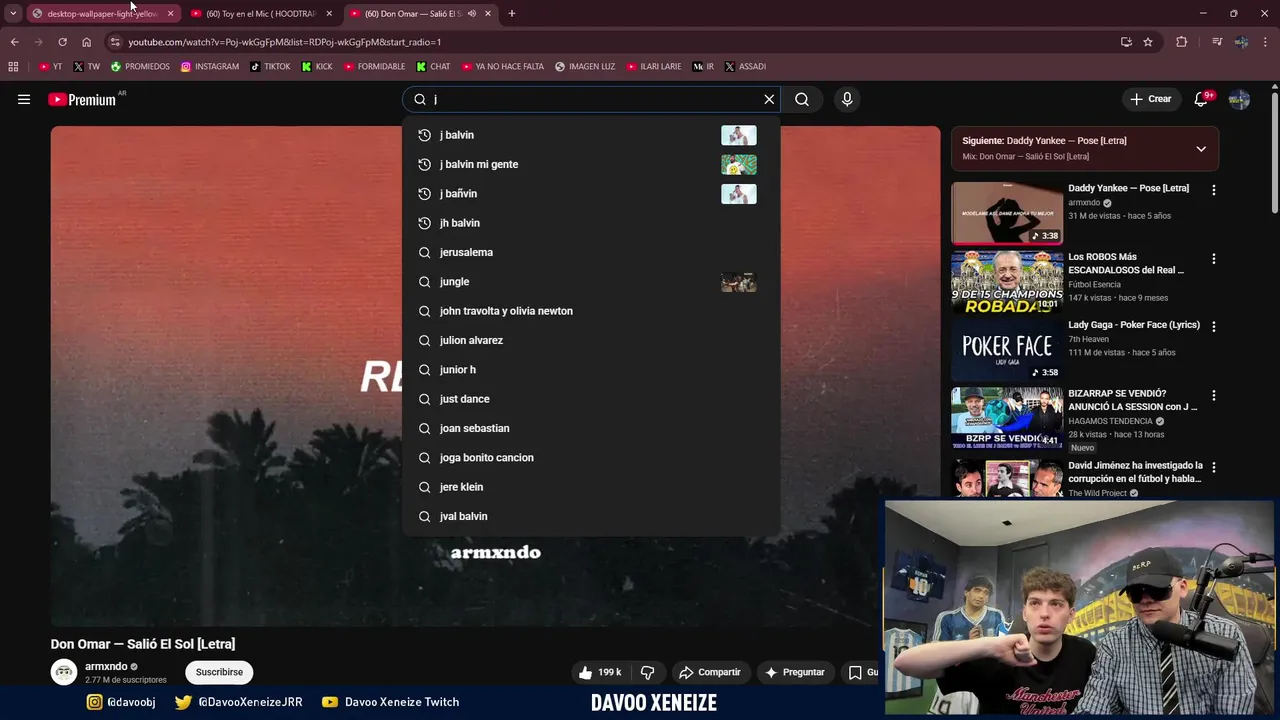Open browser extensions puzzle icon
The image size is (1280, 720).
click(1182, 42)
